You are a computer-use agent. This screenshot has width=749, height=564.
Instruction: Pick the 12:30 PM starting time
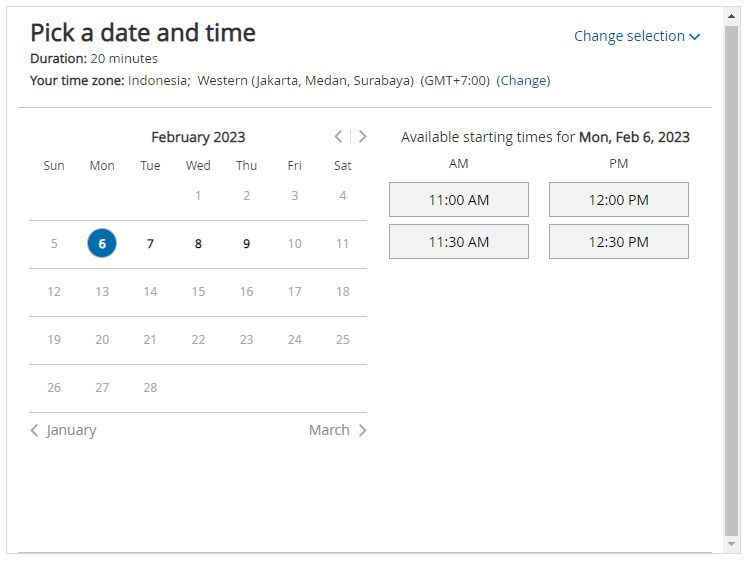coord(618,242)
